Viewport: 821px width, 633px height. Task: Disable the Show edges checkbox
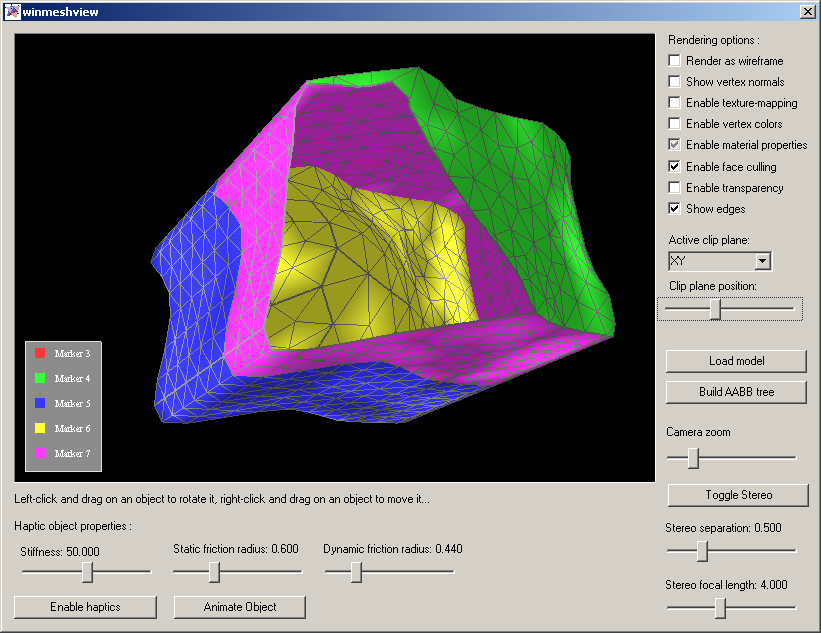(675, 209)
